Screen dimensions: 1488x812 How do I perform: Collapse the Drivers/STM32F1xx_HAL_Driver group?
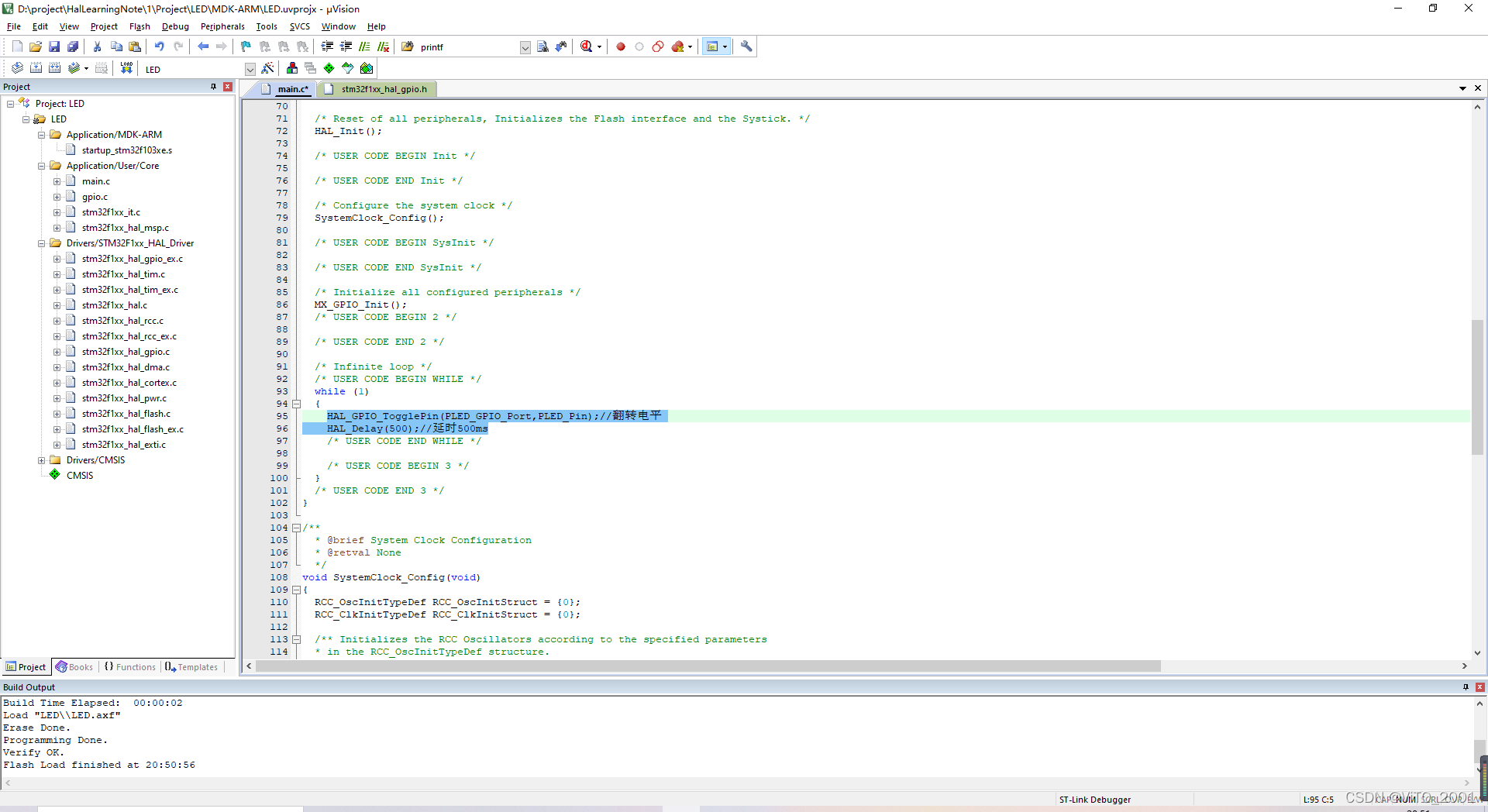point(42,243)
